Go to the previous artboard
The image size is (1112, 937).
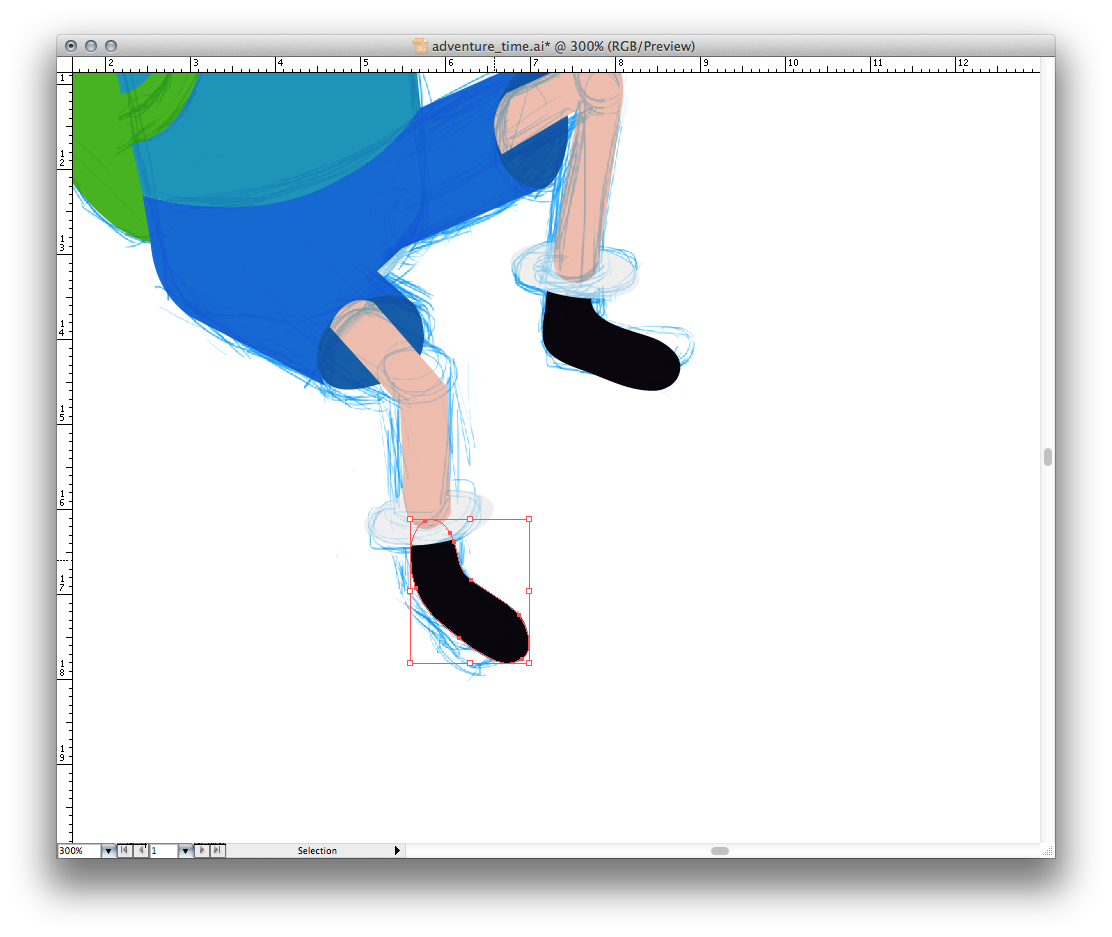click(x=140, y=851)
